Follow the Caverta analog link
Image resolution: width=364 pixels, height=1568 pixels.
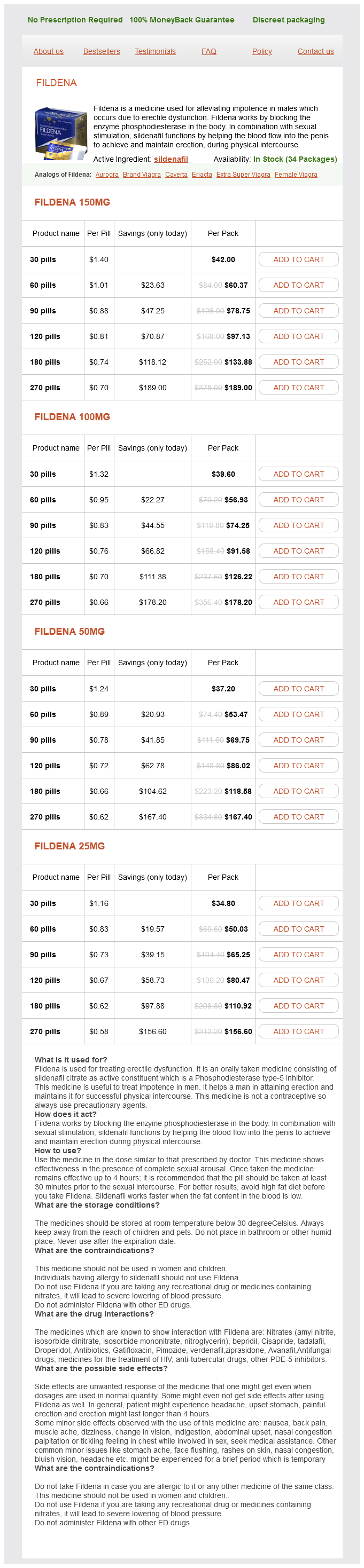click(176, 175)
